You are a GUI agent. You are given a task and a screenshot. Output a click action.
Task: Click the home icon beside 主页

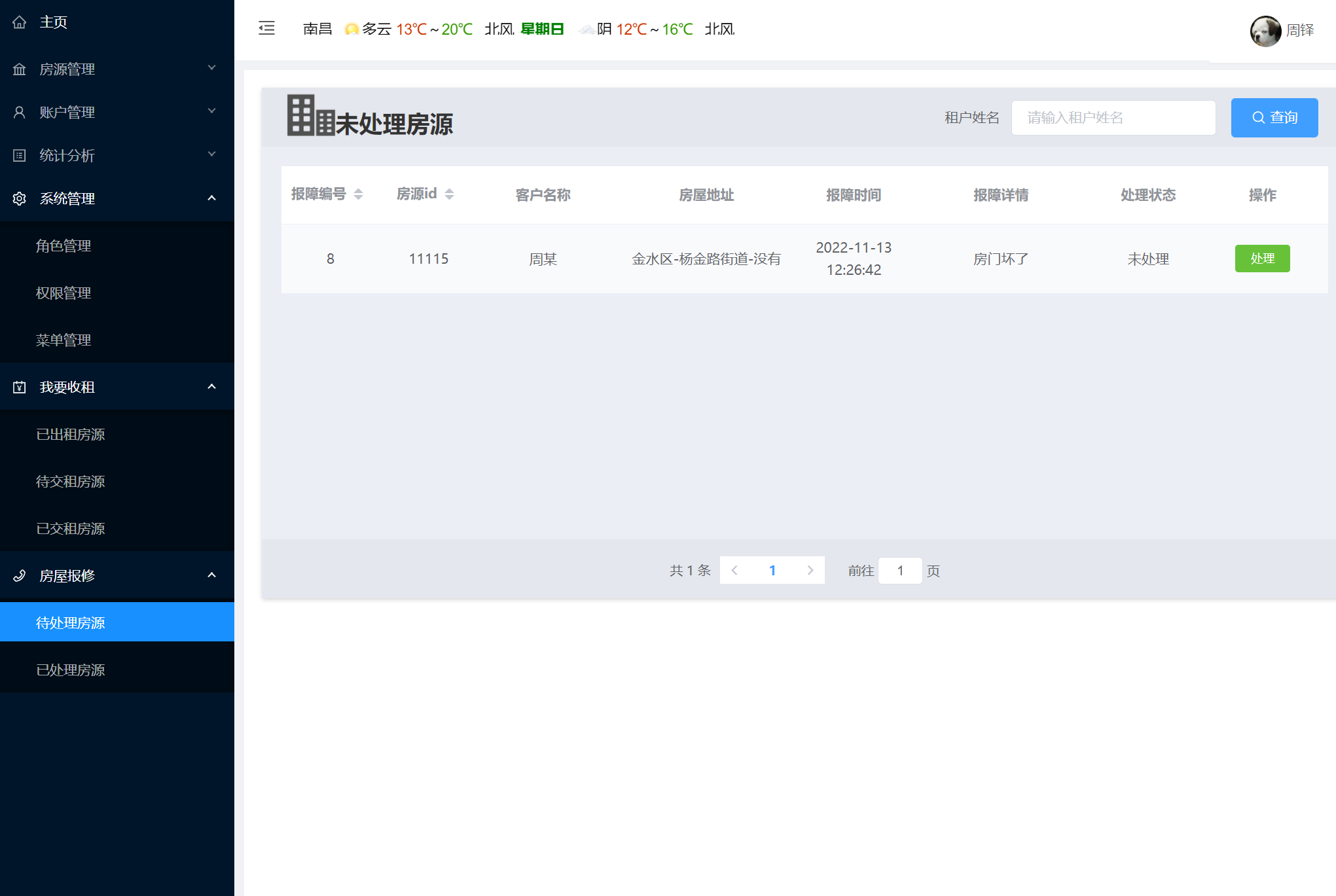(x=20, y=22)
